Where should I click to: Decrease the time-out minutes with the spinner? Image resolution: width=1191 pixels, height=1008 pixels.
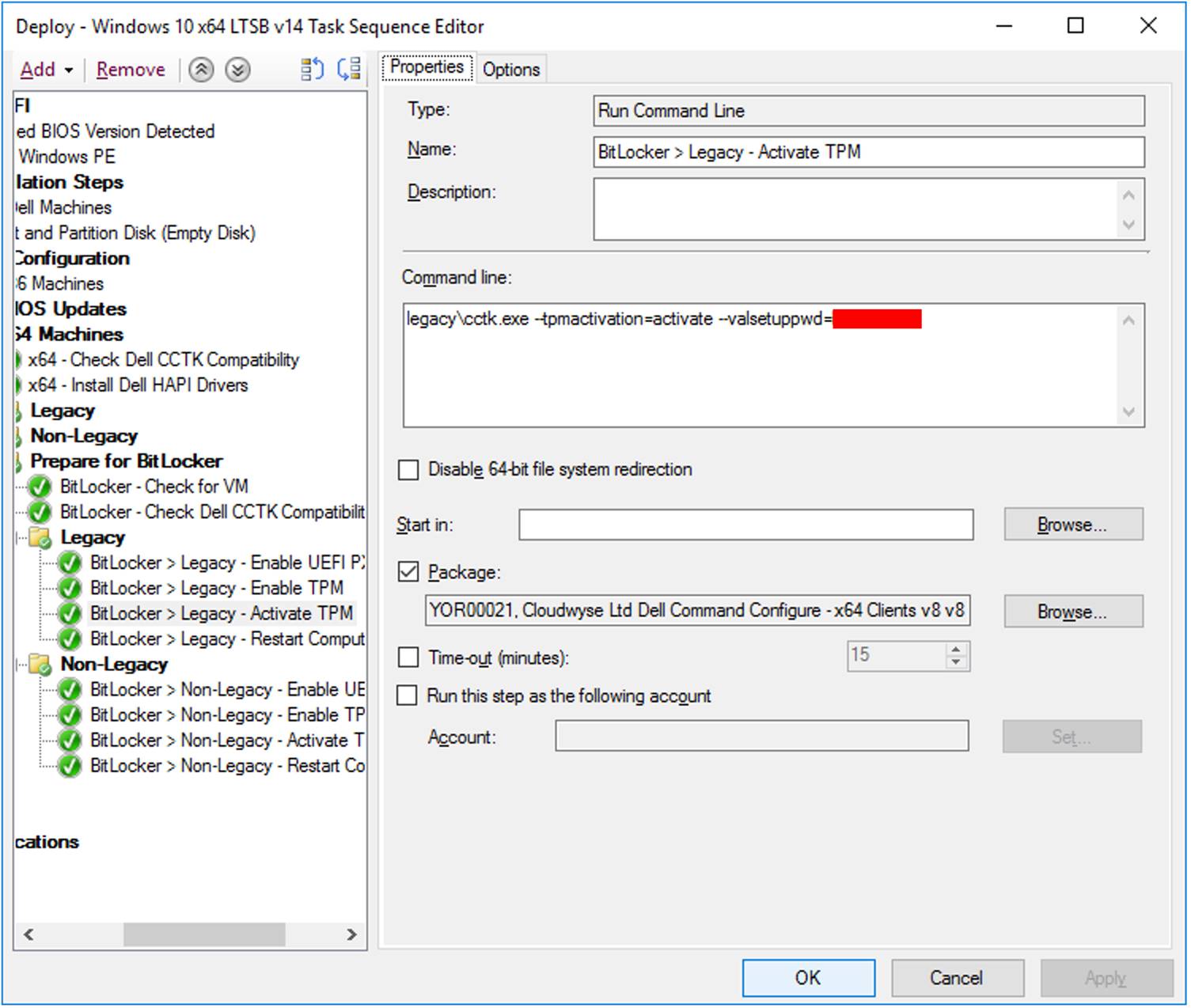956,663
